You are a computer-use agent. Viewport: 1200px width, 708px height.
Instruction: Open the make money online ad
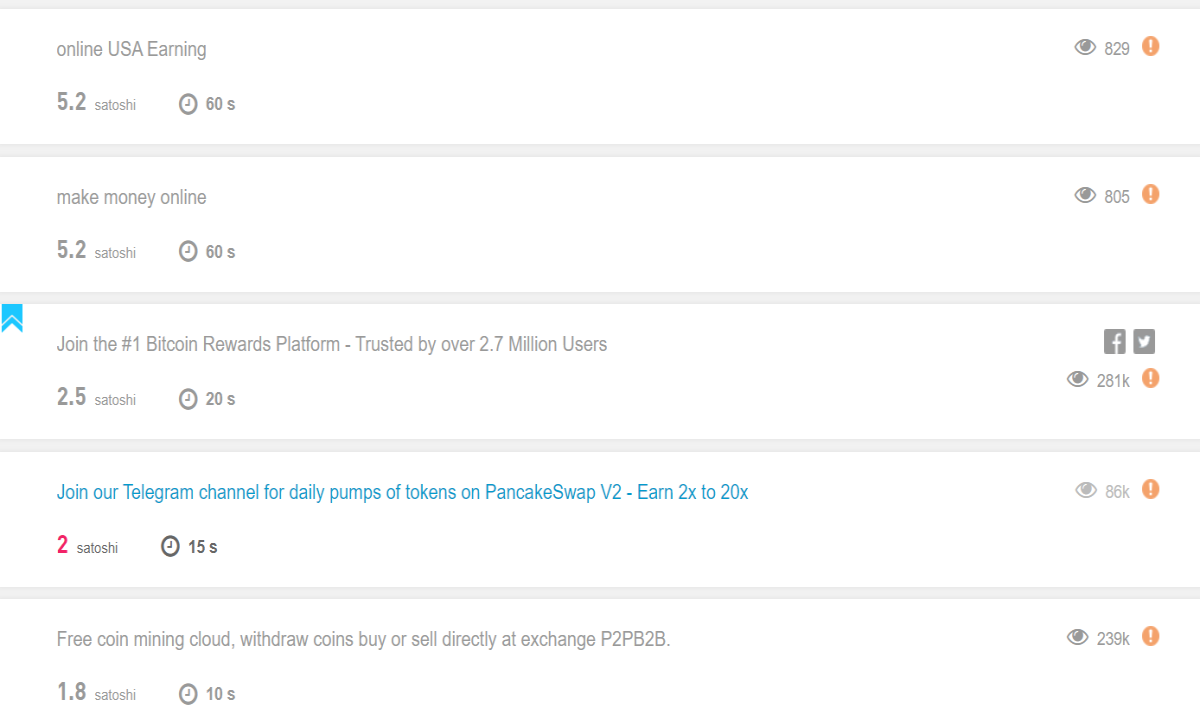[131, 197]
